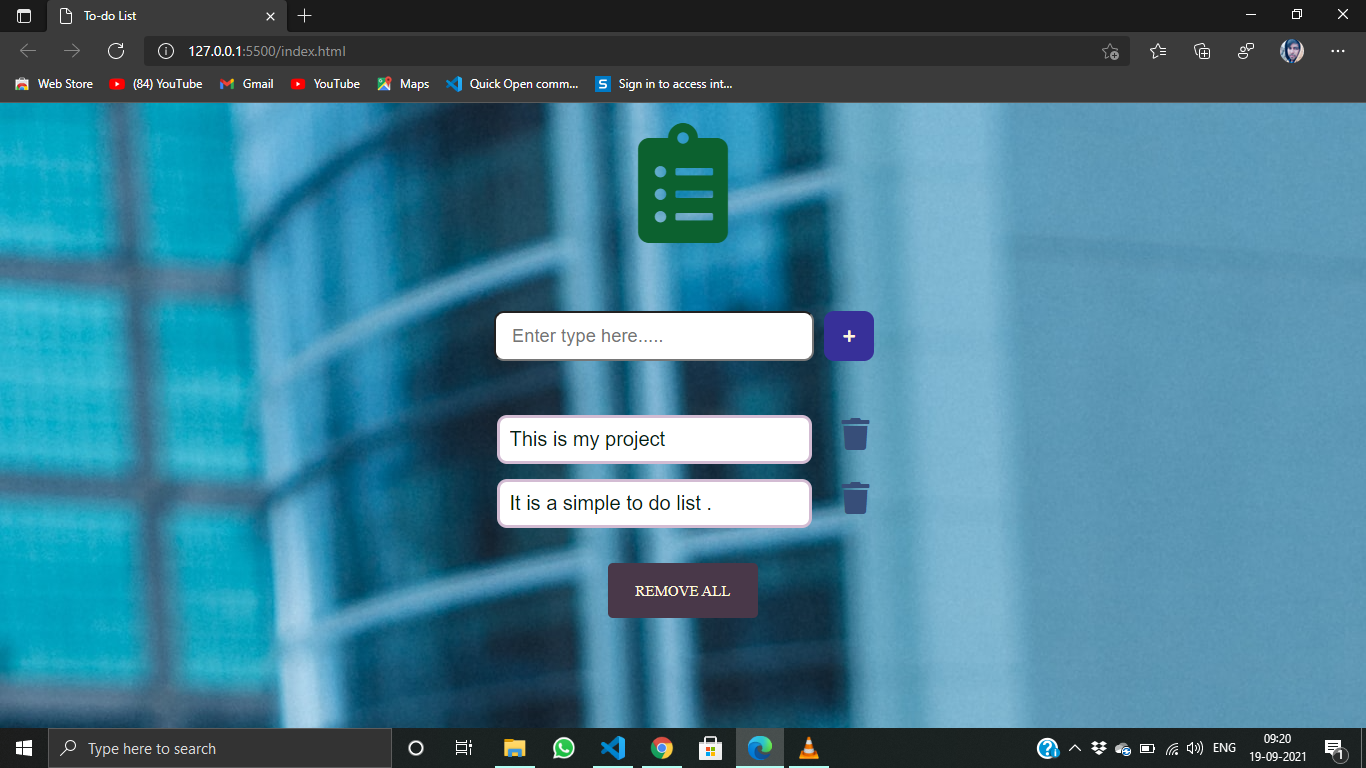Go back using the browser back arrow
The image size is (1366, 768).
pyautogui.click(x=28, y=51)
